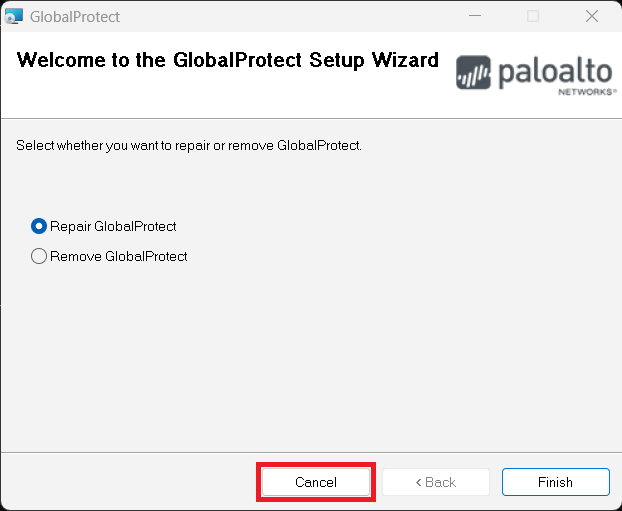The width and height of the screenshot is (622, 511).
Task: Click the repair or remove instruction text
Action: (x=189, y=145)
